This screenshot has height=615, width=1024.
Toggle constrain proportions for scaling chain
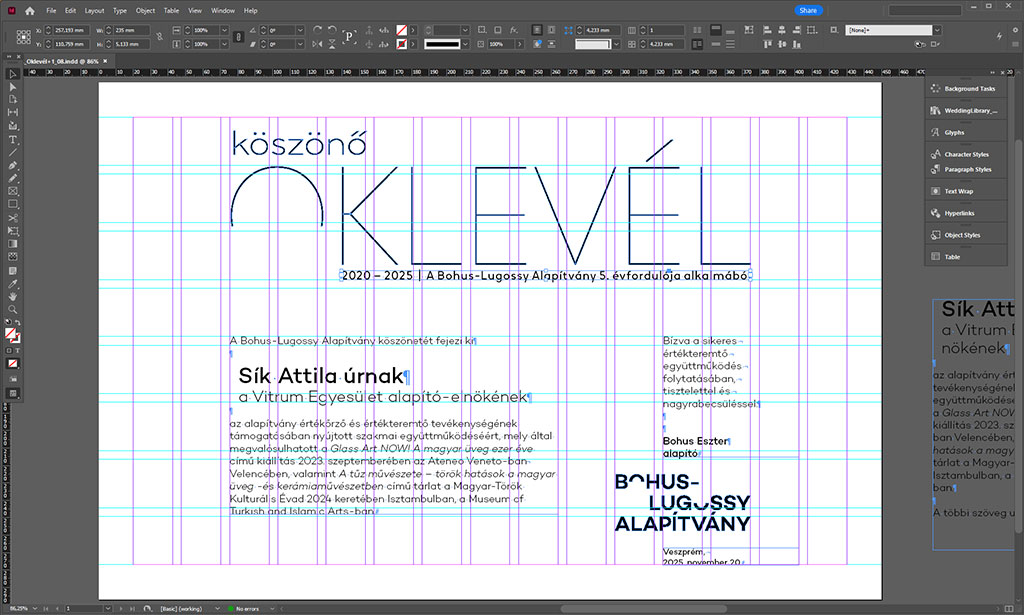tap(238, 37)
